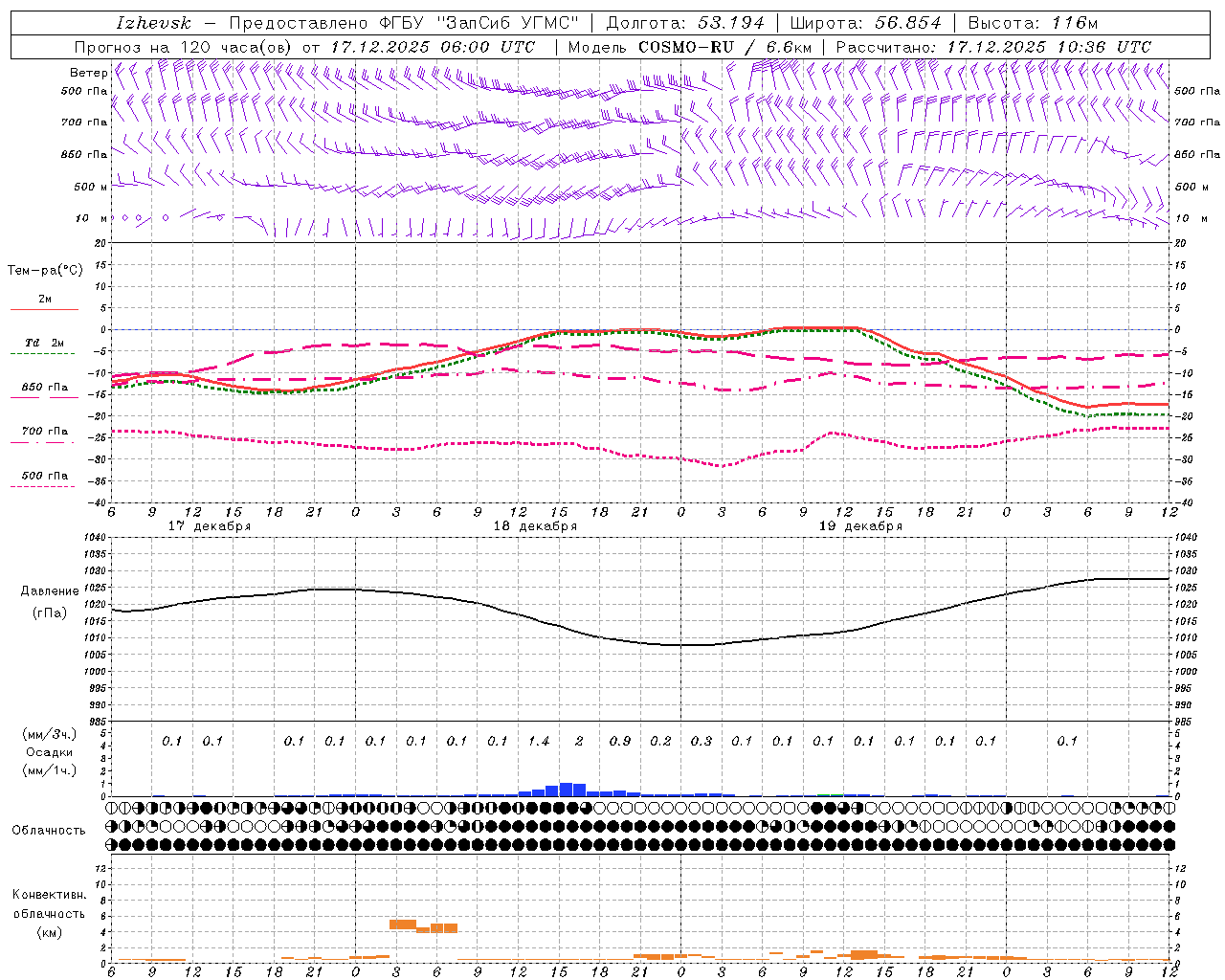Click the Ветер wind panel label

[88, 73]
